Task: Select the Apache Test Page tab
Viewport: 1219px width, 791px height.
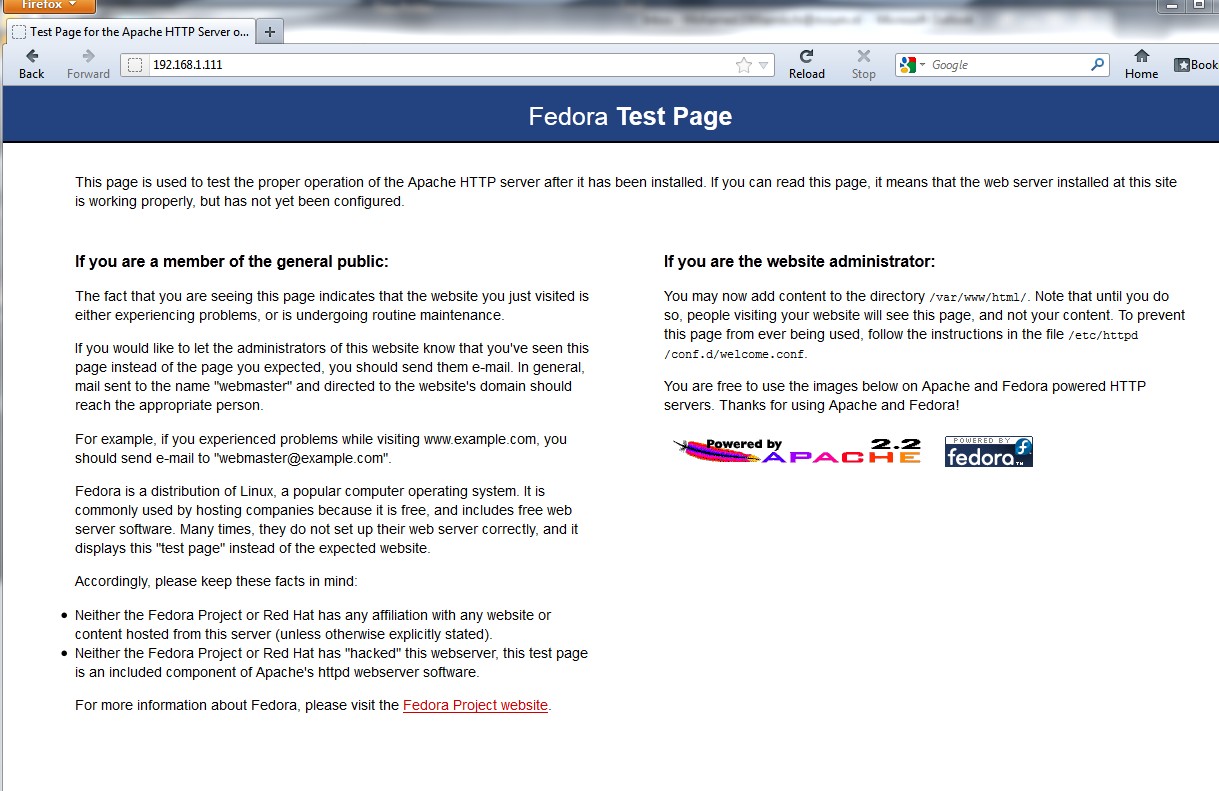Action: [130, 32]
